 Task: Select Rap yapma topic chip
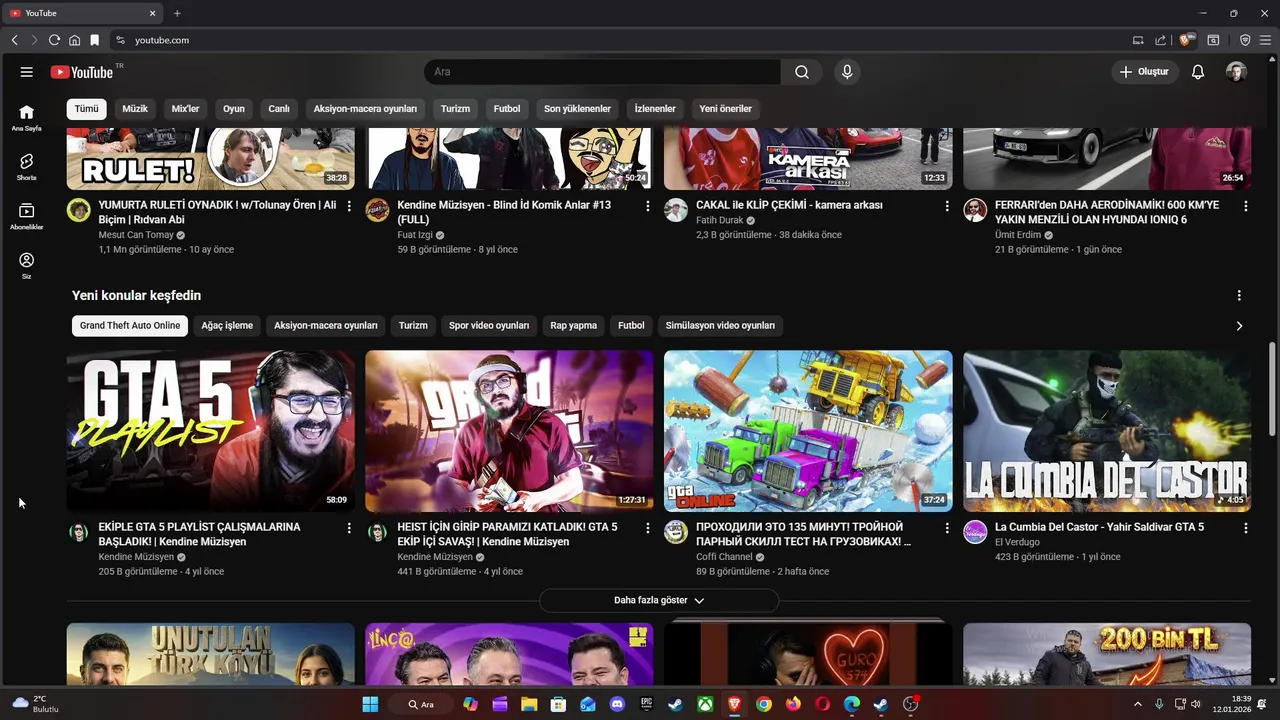pos(574,326)
